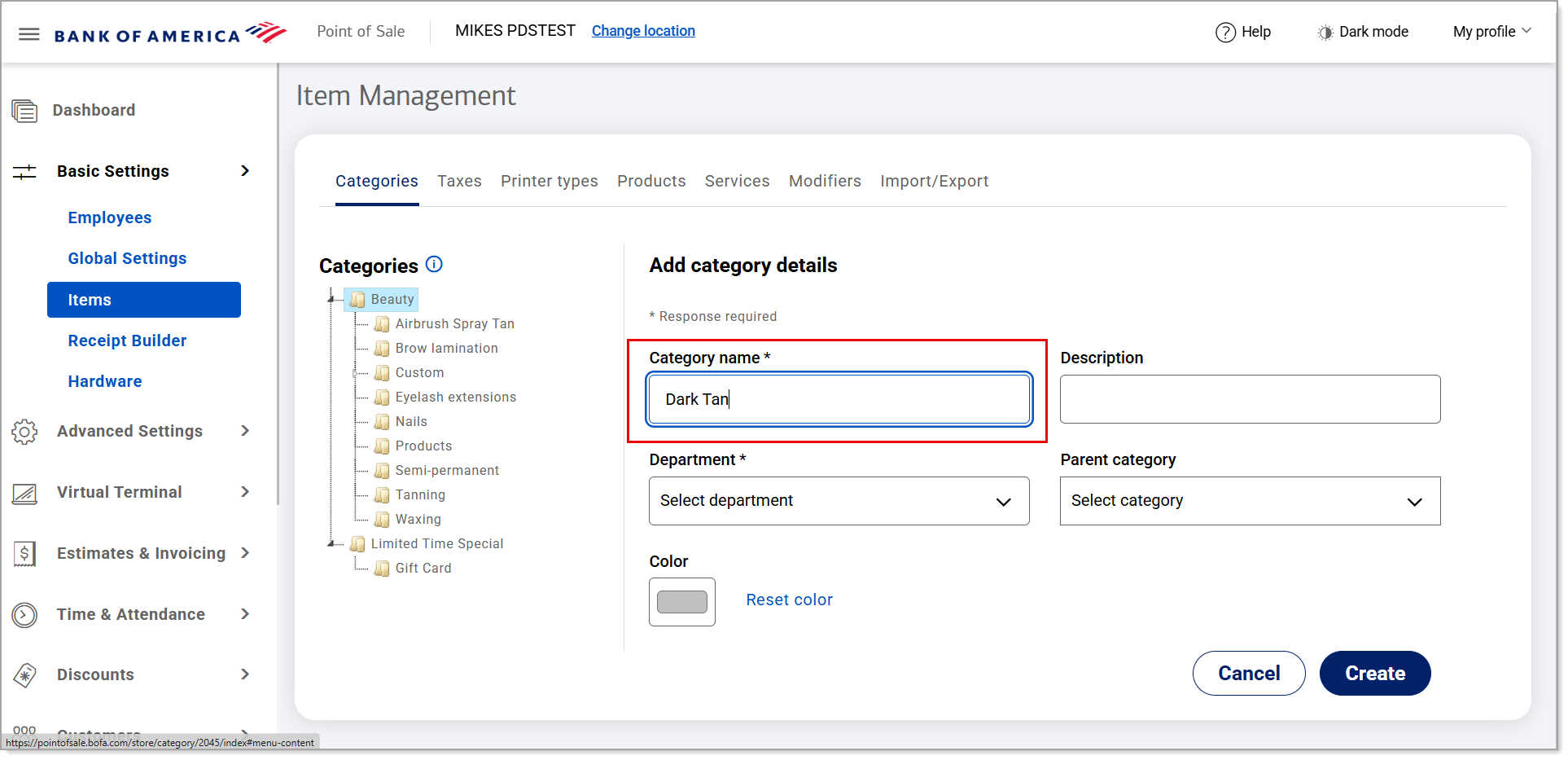Open the Services tab
Screen dimensions: 1568x760
point(738,181)
